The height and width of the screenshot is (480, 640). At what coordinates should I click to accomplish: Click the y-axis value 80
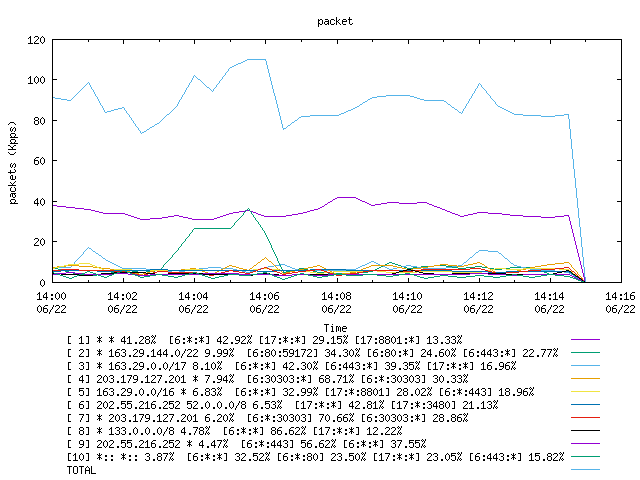pyautogui.click(x=40, y=121)
